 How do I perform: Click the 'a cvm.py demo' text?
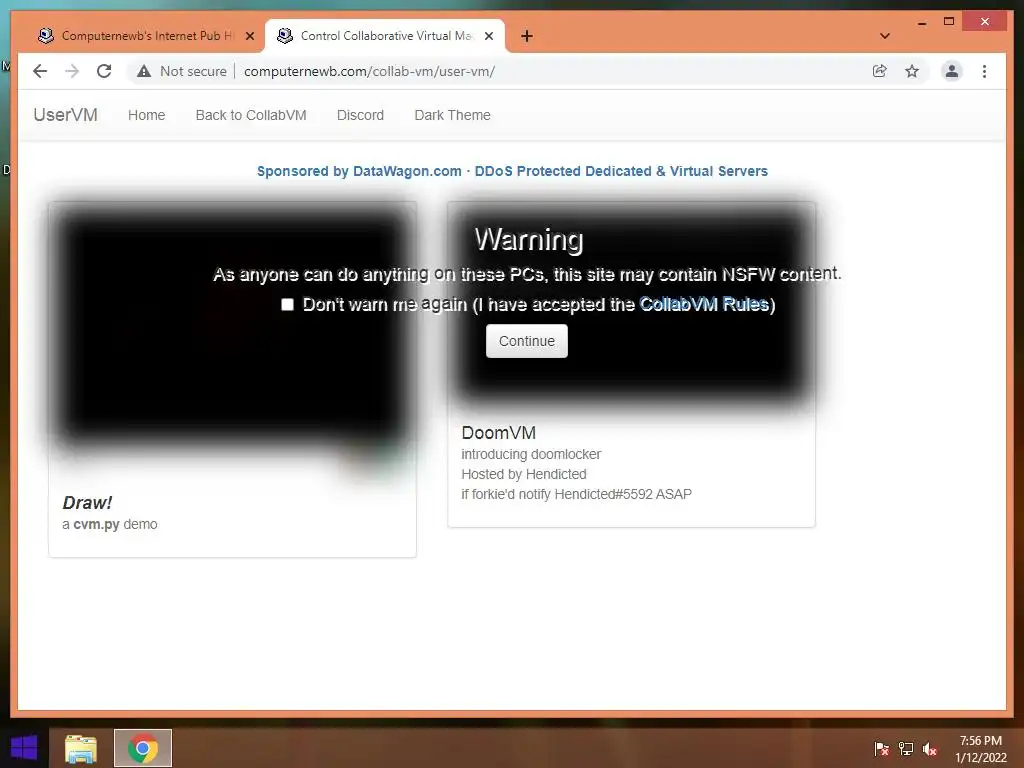pyautogui.click(x=110, y=524)
